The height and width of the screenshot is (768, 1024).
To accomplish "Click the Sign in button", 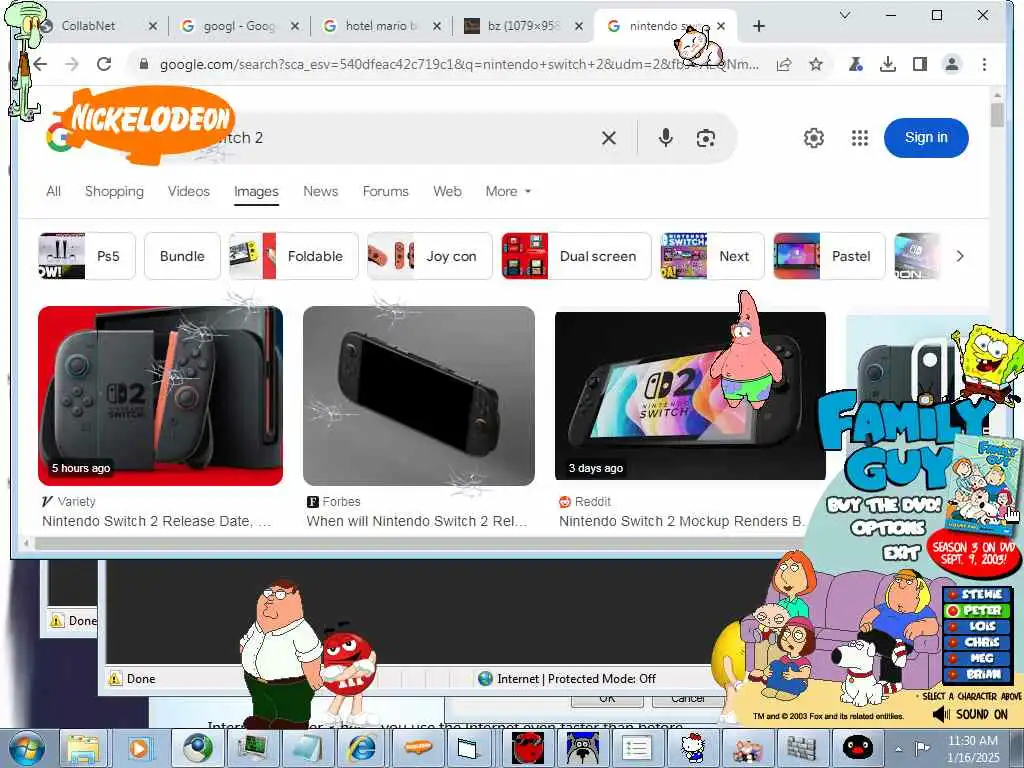I will [x=926, y=138].
